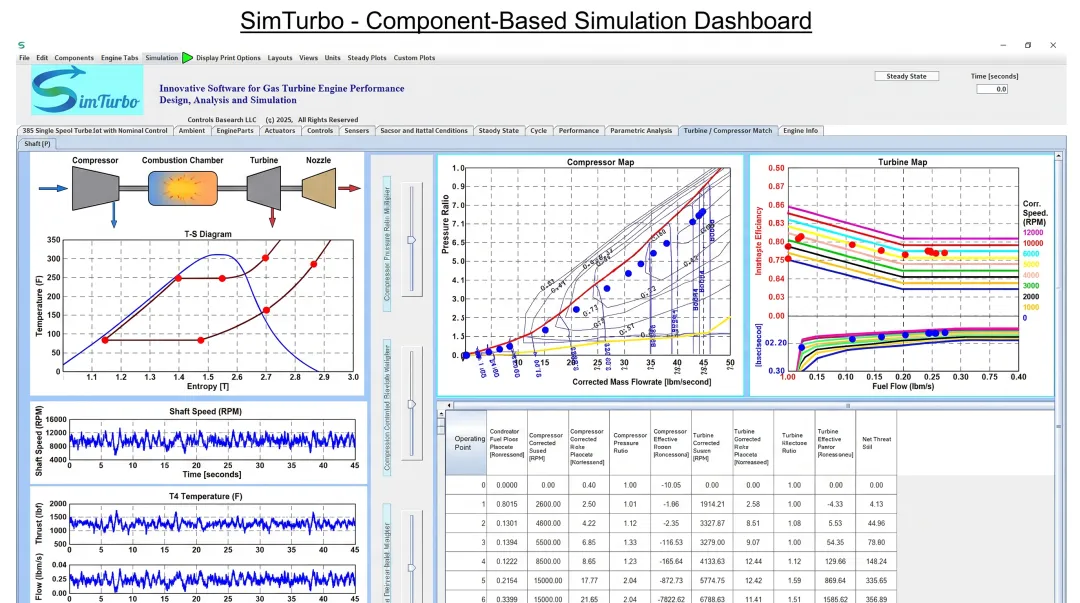The image size is (1080, 603).
Task: Click the 12000 corrected speed legend entry
Action: tap(1032, 232)
